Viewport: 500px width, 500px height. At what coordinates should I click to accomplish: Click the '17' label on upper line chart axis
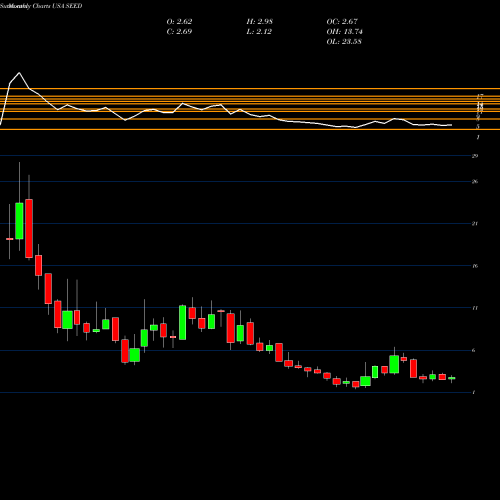point(480,96)
